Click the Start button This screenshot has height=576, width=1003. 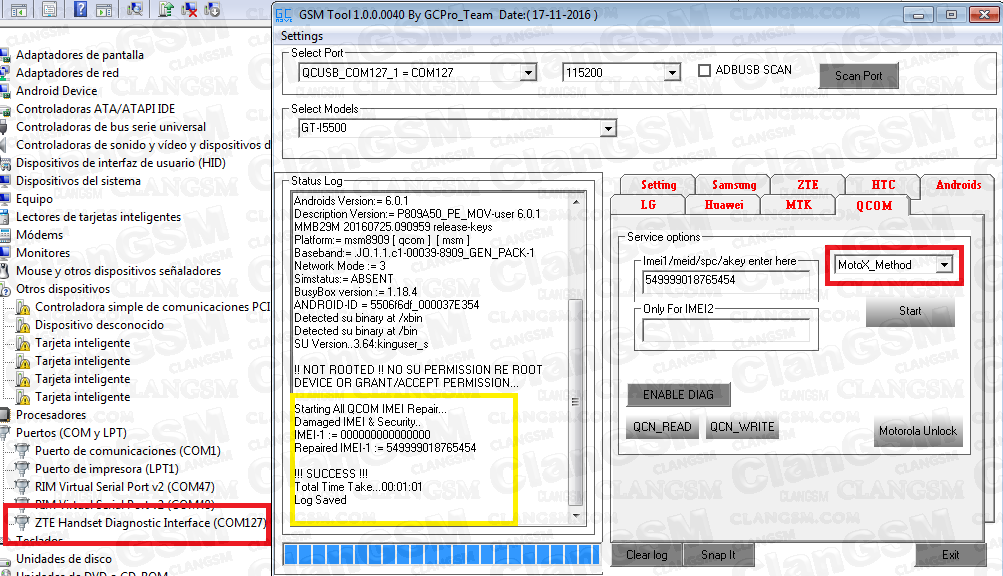[x=910, y=311]
